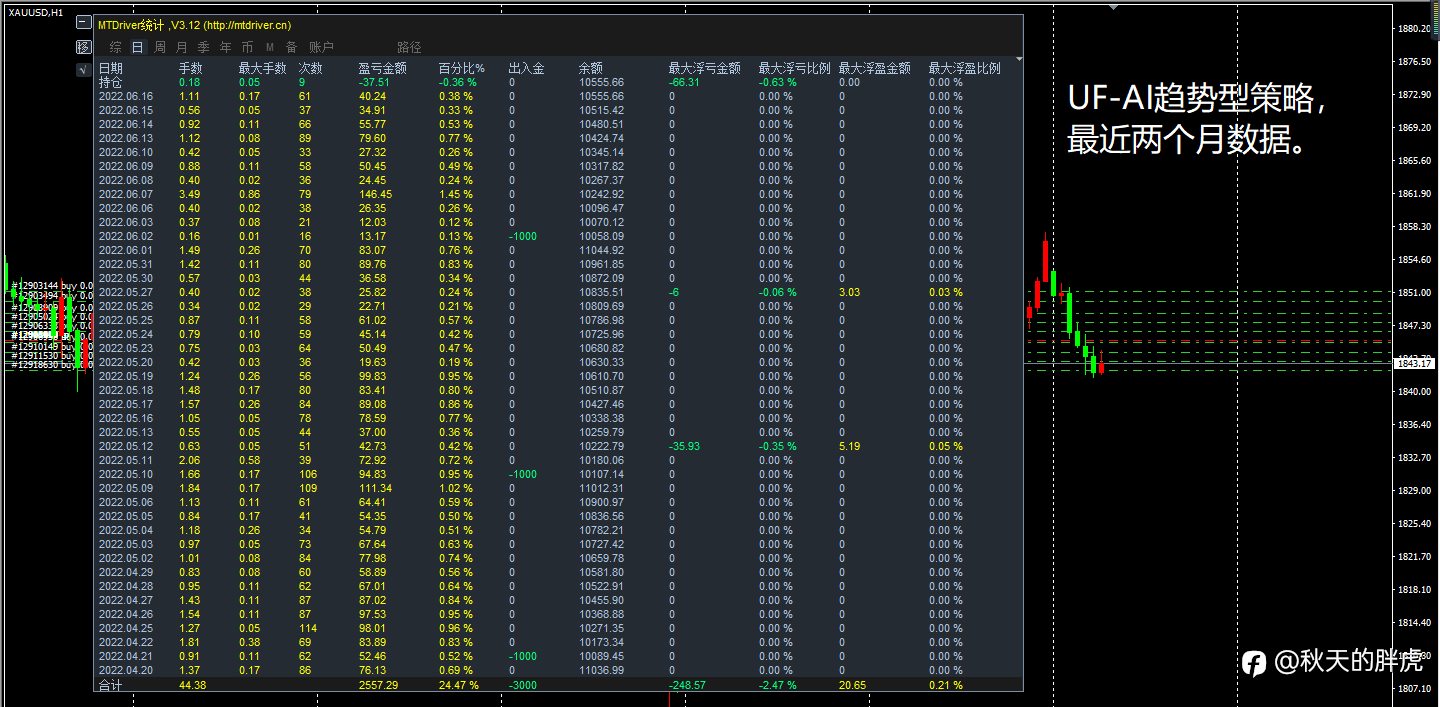The height and width of the screenshot is (707, 1440).
Task: Click the downward triangle marker at the chart top
Action: tap(1114, 5)
